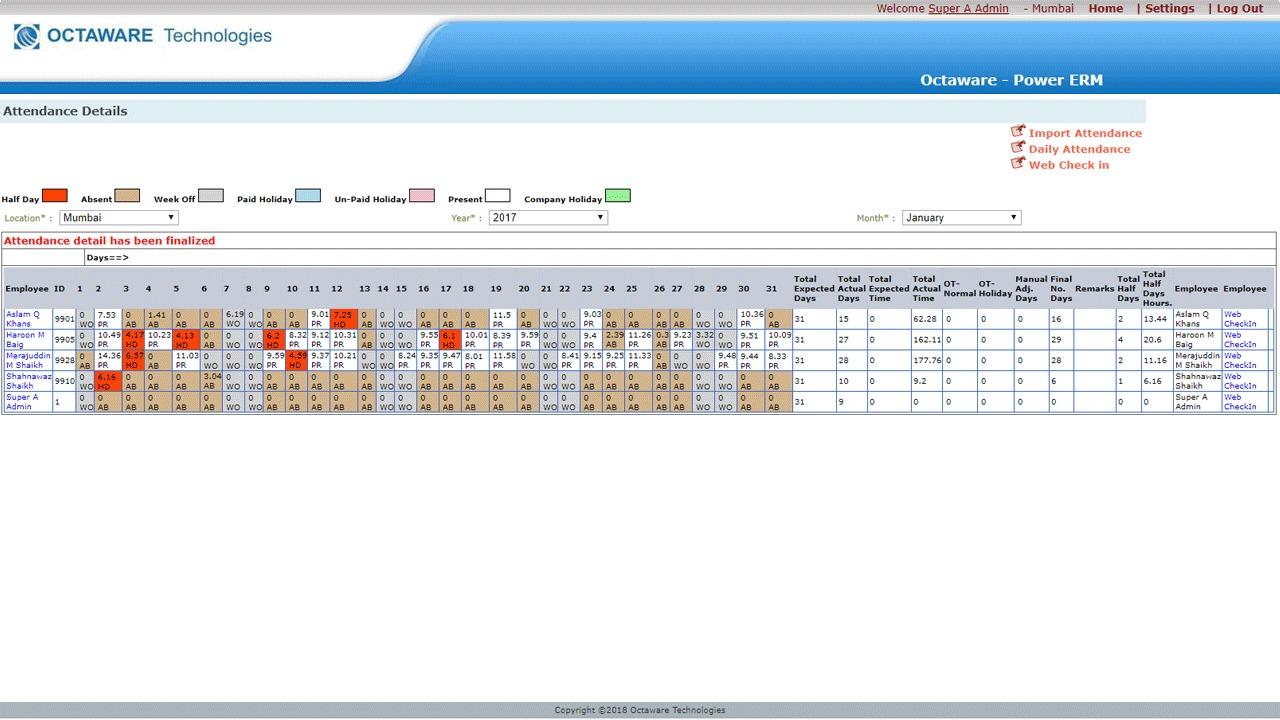Viewport: 1280px width, 720px height.
Task: Open the Year dropdown showing 2017
Action: pos(548,217)
